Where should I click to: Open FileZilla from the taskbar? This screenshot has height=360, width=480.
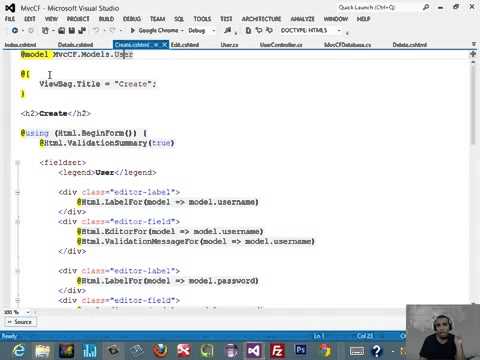(277, 351)
